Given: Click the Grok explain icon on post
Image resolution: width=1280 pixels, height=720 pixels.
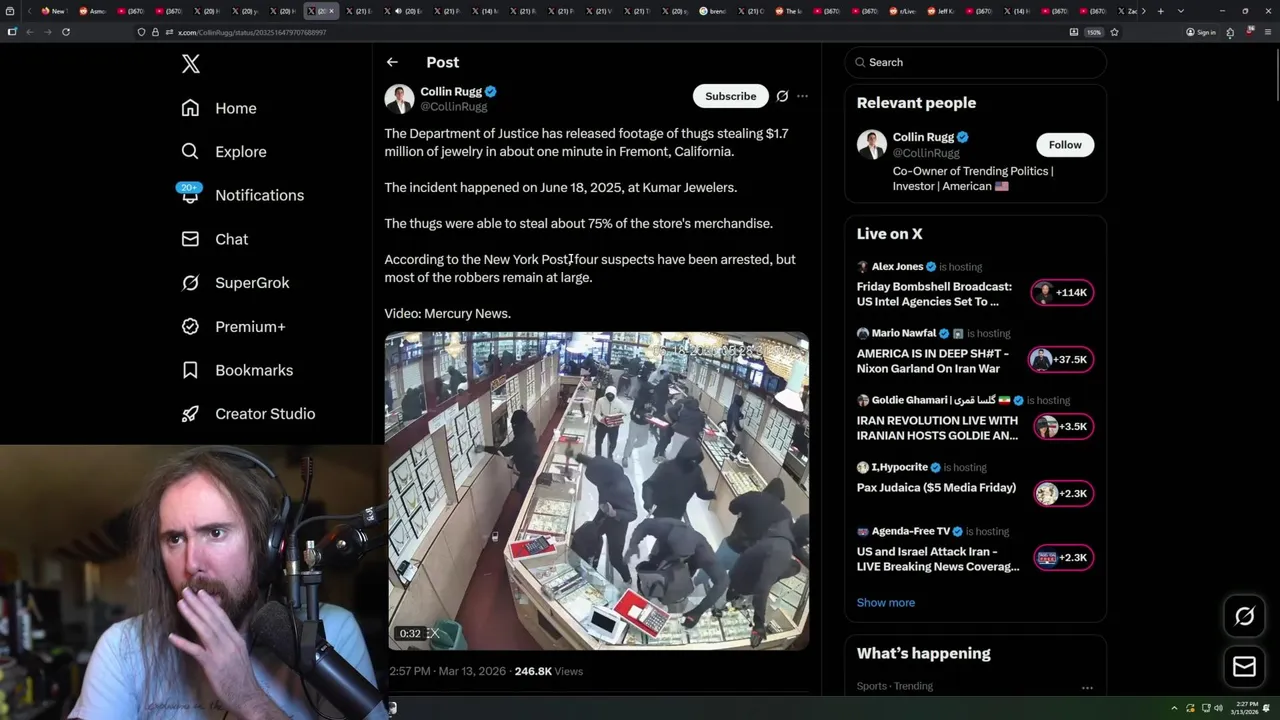Looking at the screenshot, I should [782, 96].
